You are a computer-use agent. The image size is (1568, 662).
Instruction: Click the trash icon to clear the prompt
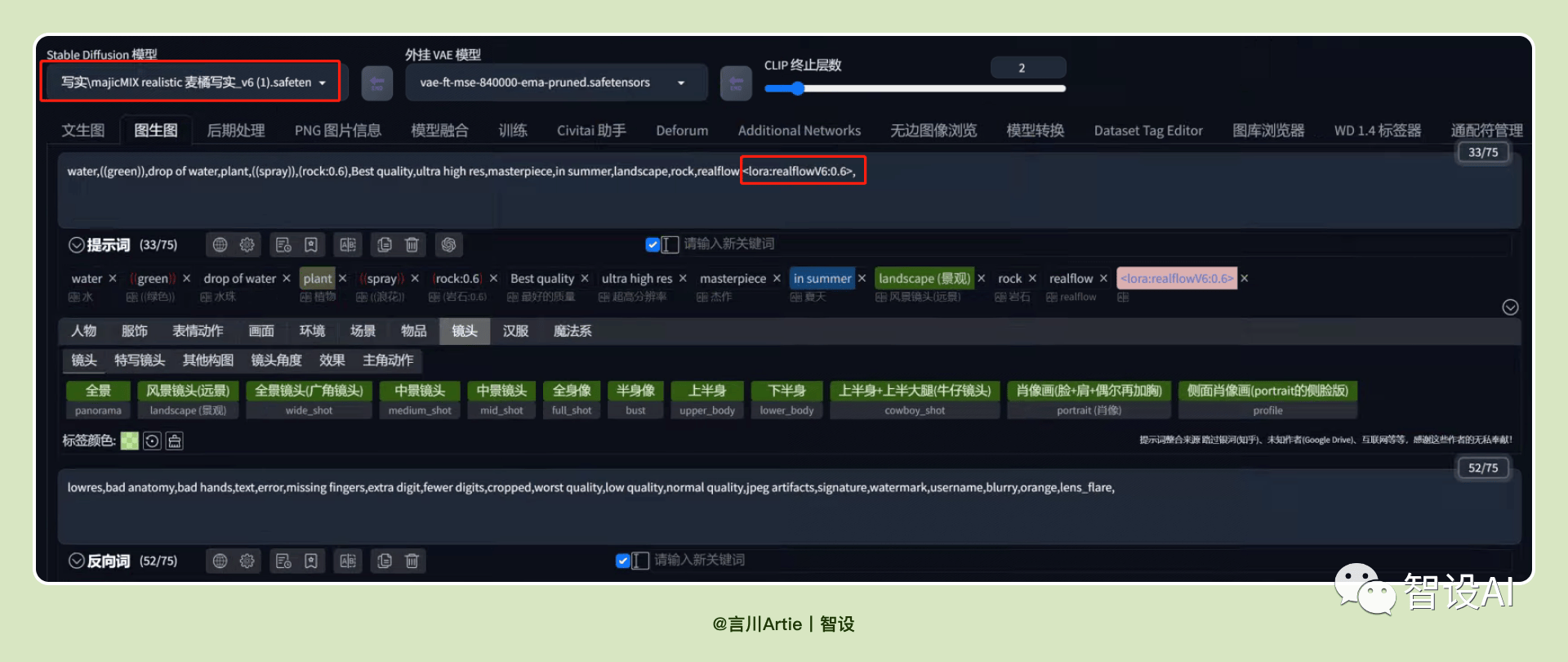[x=412, y=244]
